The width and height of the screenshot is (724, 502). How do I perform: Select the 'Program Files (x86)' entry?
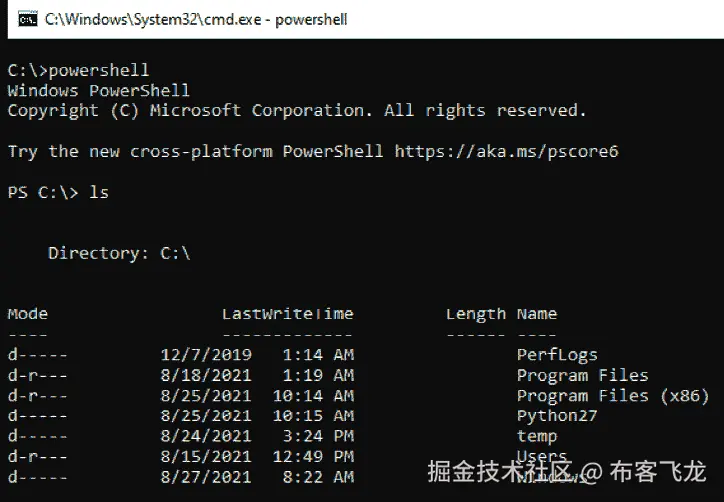[x=612, y=395]
